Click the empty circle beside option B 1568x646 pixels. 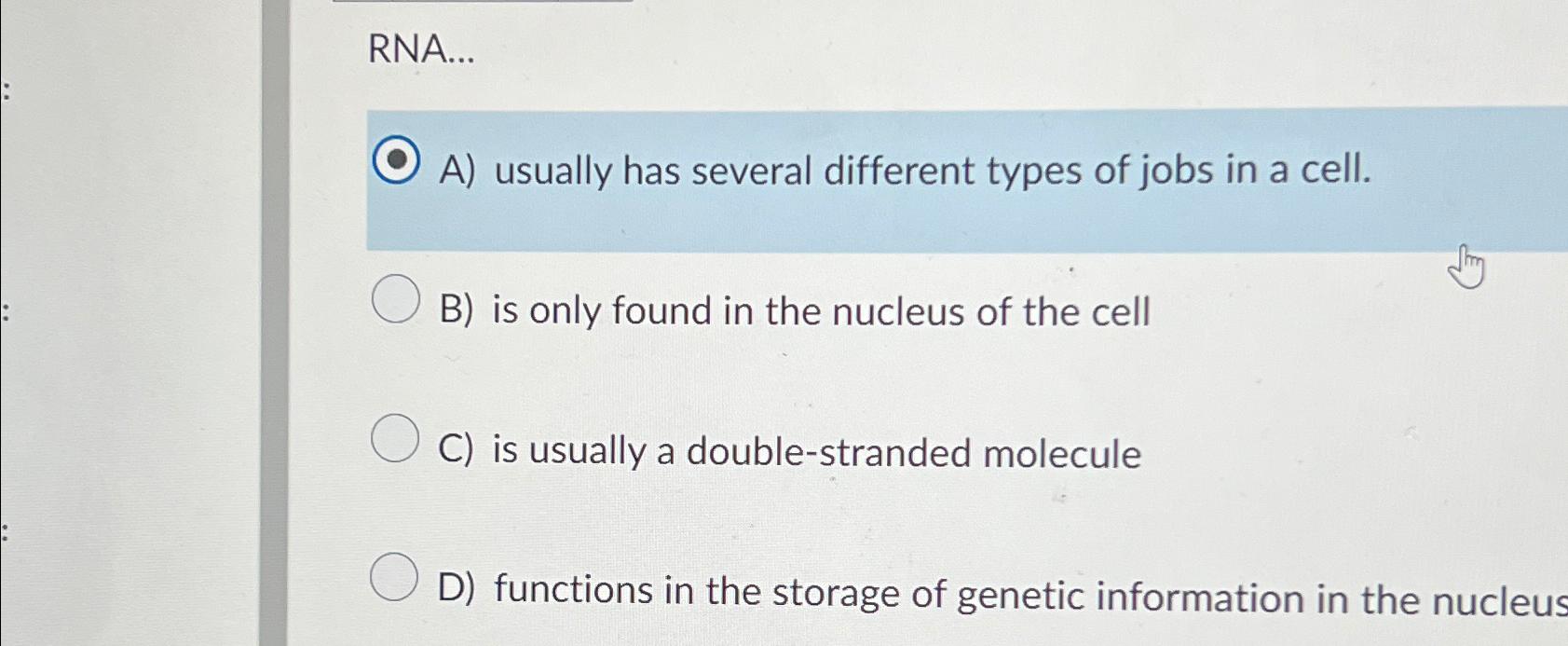(398, 299)
